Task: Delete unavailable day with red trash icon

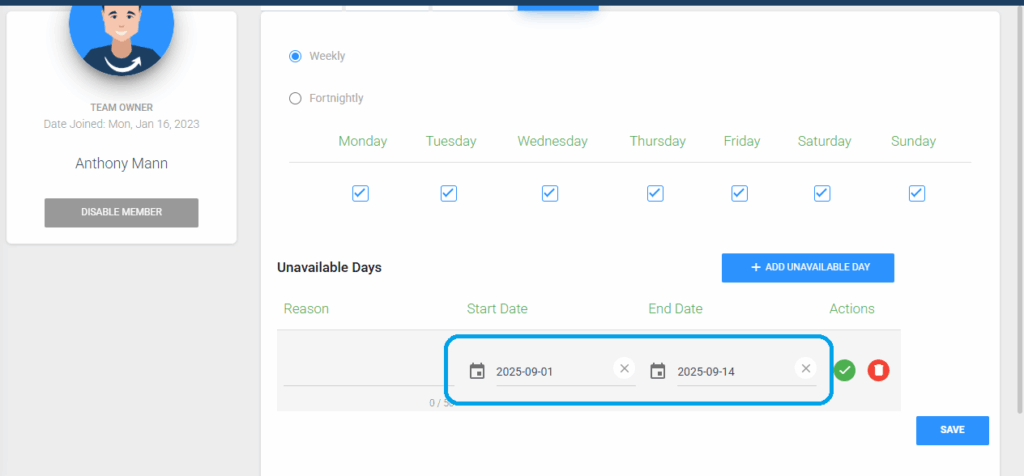Action: (x=877, y=370)
